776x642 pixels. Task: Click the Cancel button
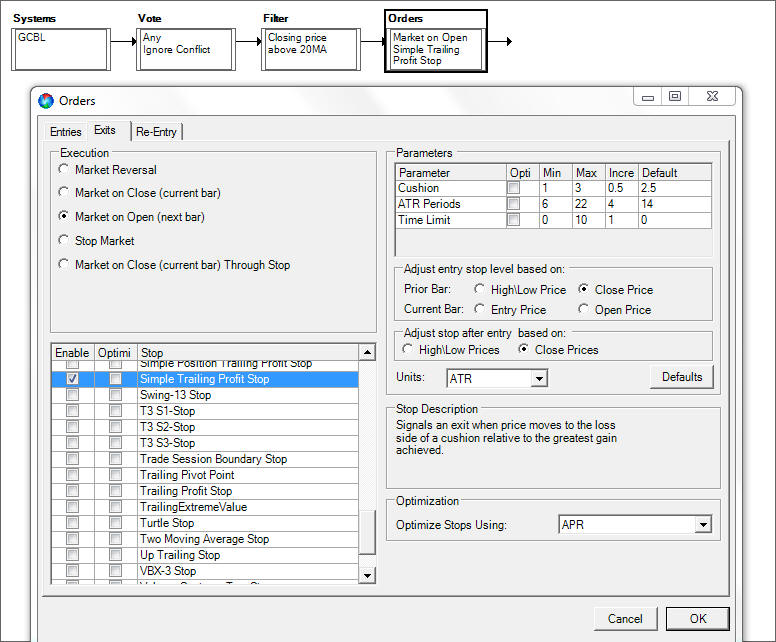(x=625, y=619)
